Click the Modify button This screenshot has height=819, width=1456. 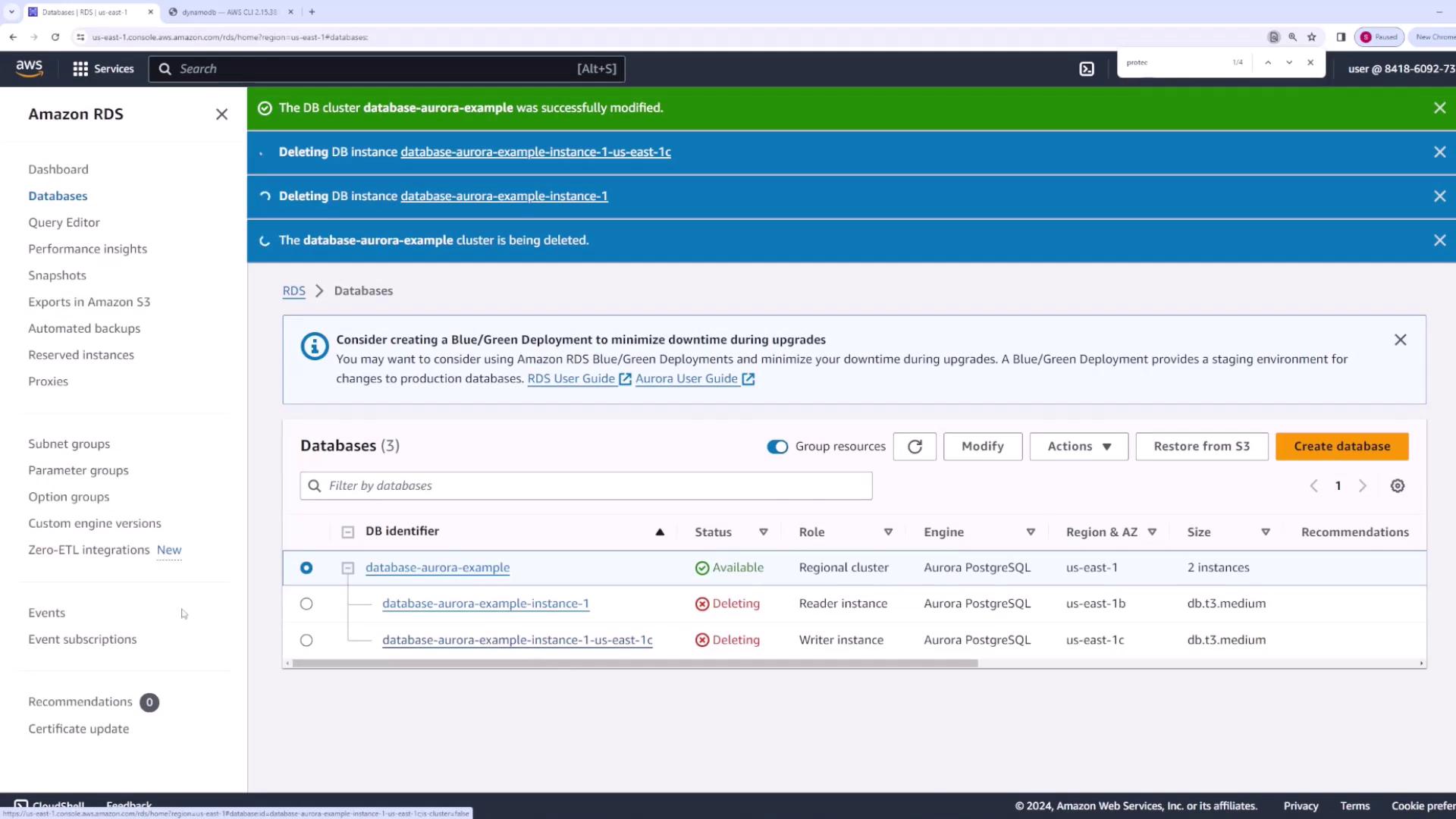pos(983,447)
